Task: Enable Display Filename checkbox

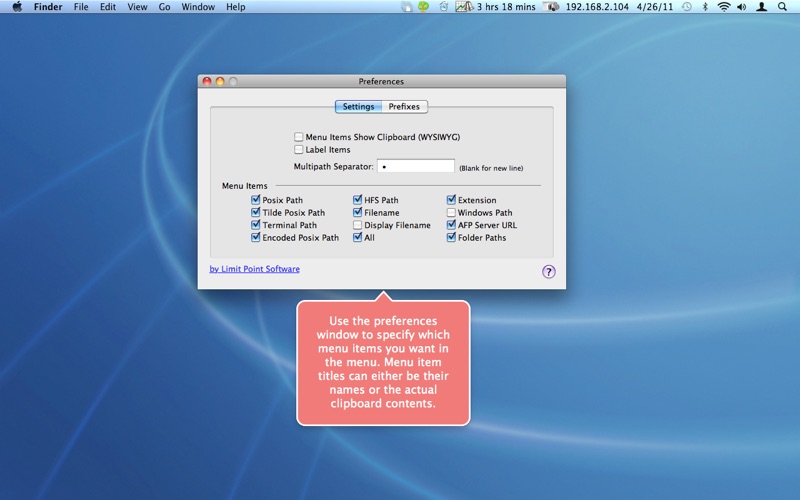Action: point(358,225)
